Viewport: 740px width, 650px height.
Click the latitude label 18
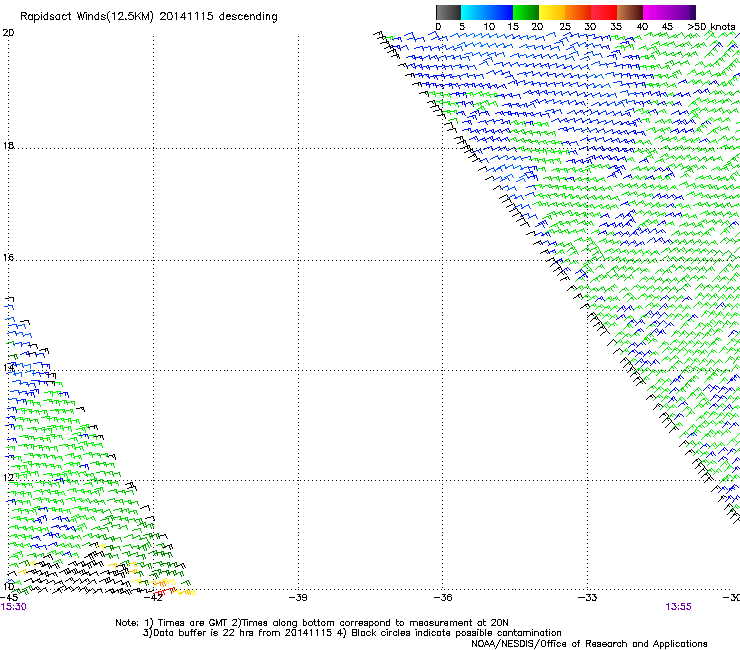(8, 145)
